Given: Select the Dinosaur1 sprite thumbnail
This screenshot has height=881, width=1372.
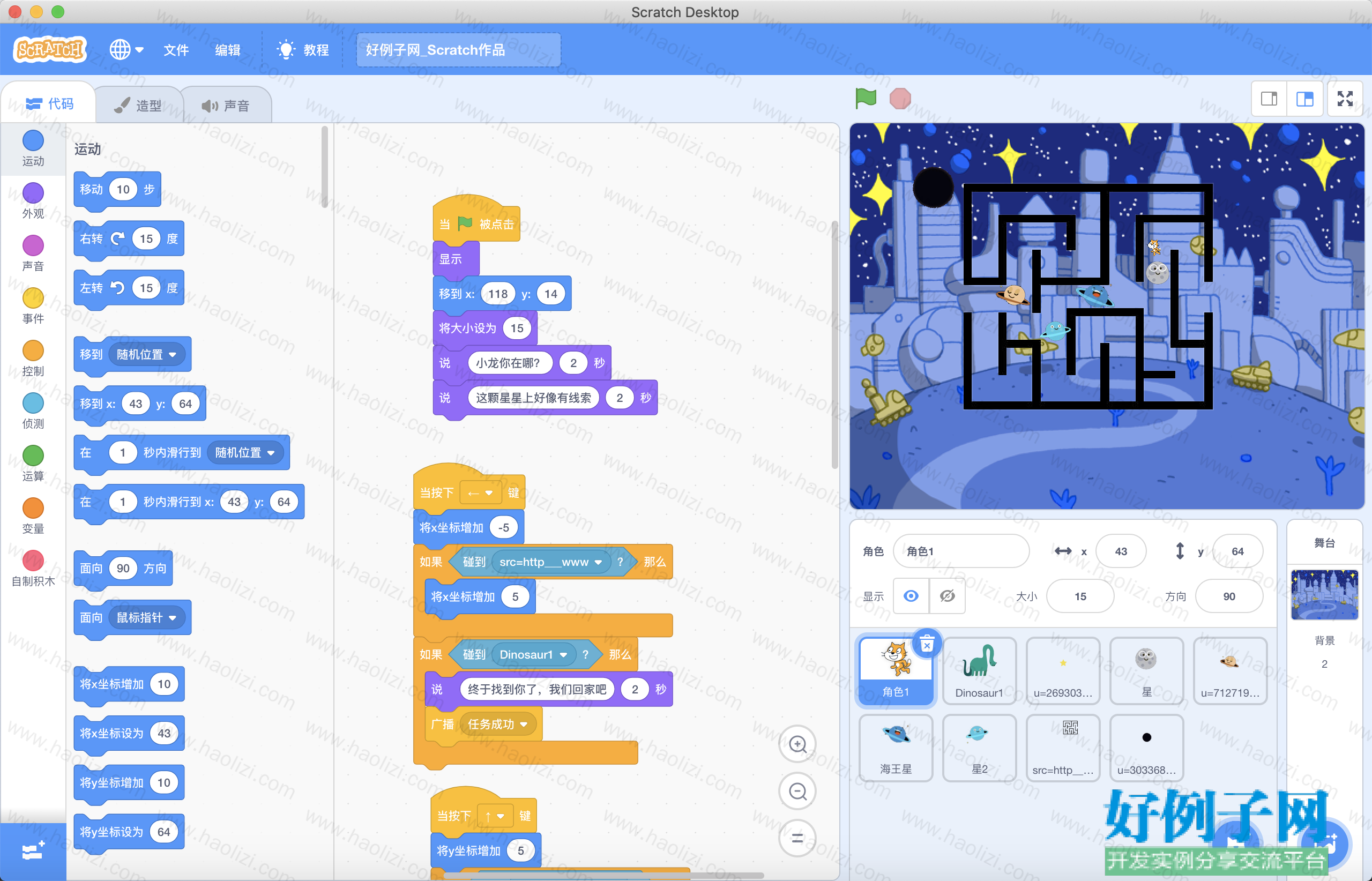Looking at the screenshot, I should pos(979,671).
